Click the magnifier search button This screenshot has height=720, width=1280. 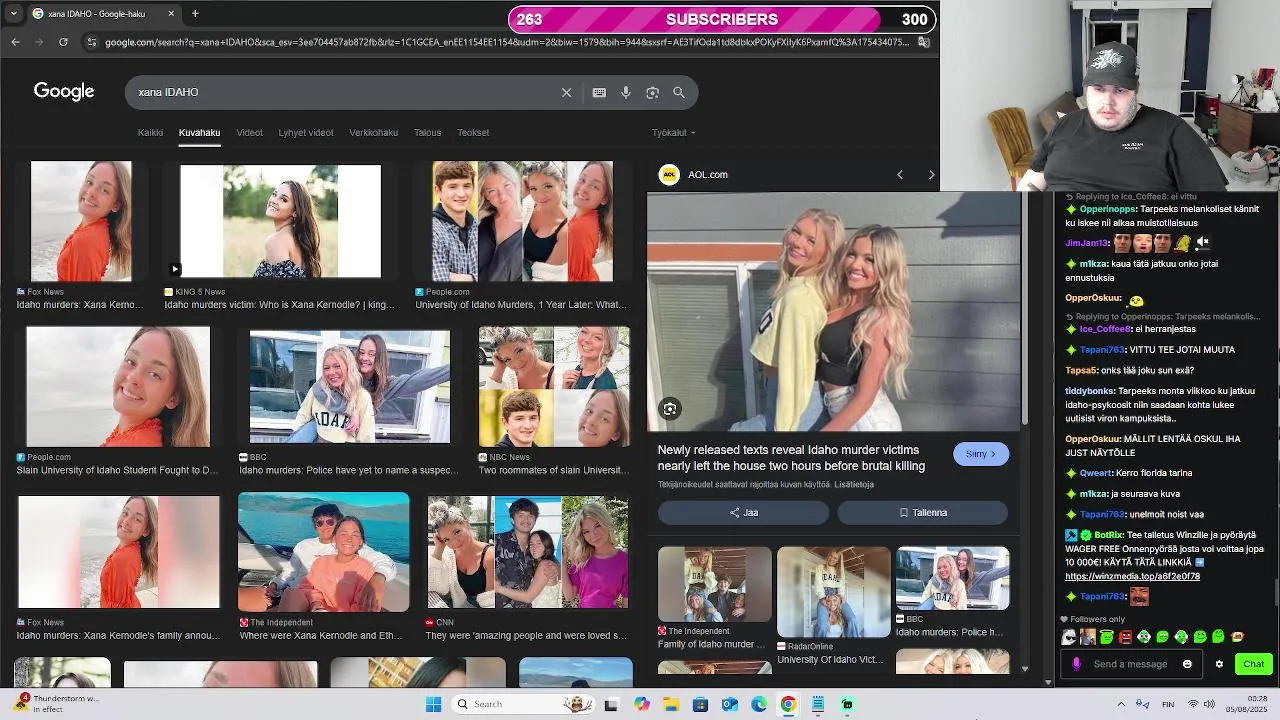coord(679,92)
